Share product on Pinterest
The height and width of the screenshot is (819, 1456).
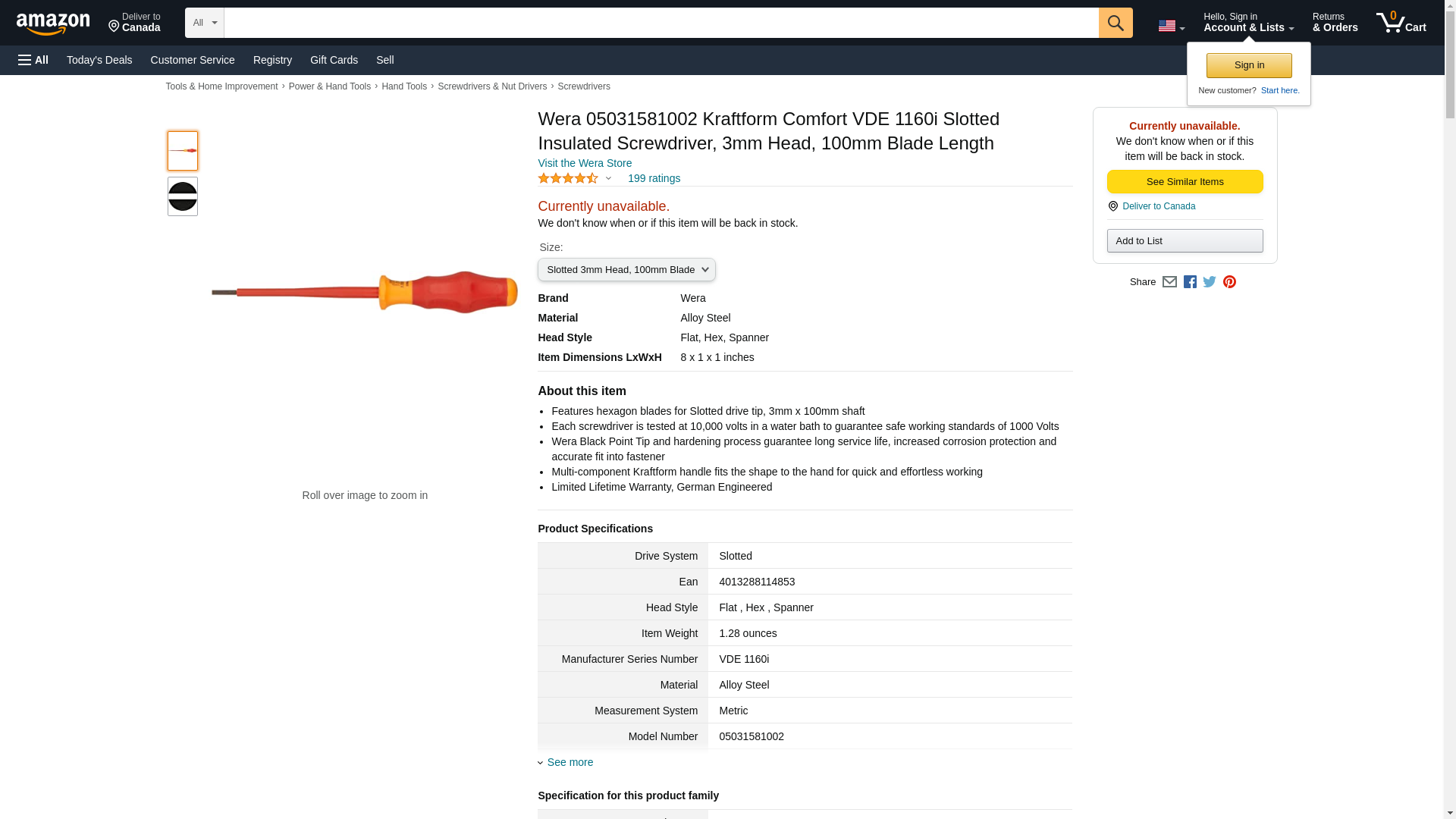point(1229,282)
